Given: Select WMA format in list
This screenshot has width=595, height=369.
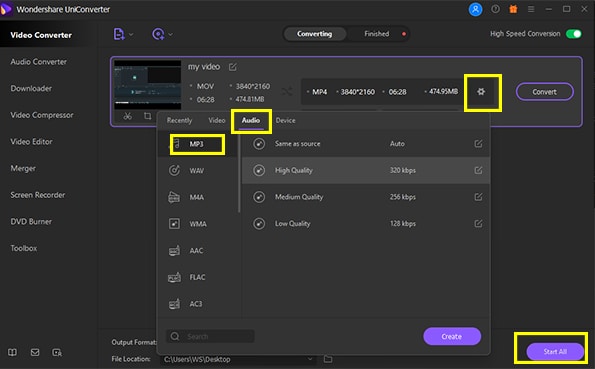Looking at the screenshot, I should pos(197,224).
